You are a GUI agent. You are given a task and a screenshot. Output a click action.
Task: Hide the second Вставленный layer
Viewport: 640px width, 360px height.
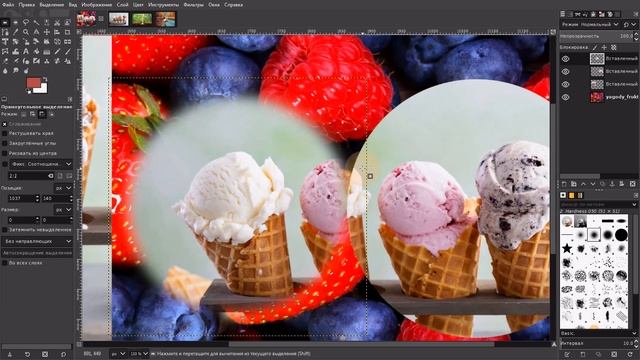point(565,71)
